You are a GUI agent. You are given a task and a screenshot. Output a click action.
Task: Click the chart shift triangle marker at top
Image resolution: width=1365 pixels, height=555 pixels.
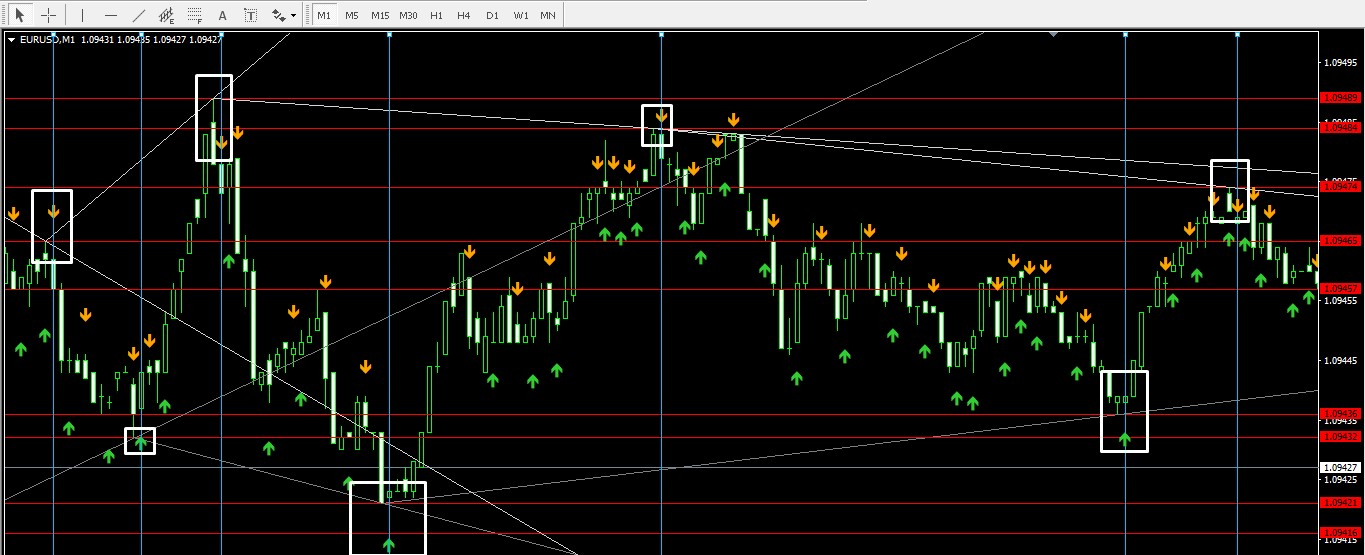pos(1053,34)
